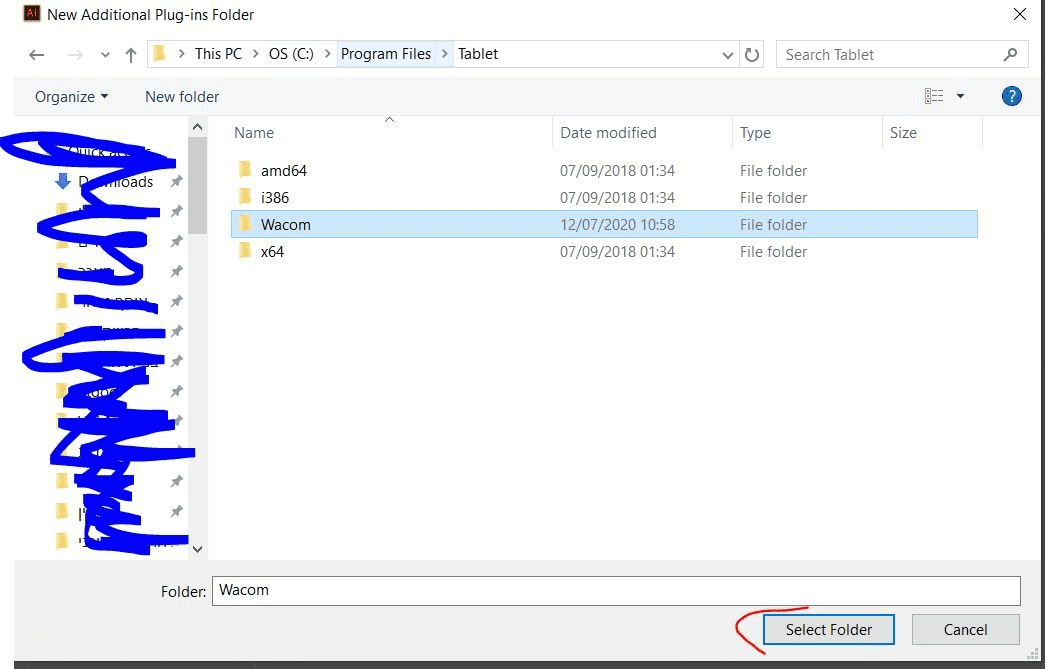Screen dimensions: 1045x669
Task: Click the Folder name input field
Action: (616, 590)
